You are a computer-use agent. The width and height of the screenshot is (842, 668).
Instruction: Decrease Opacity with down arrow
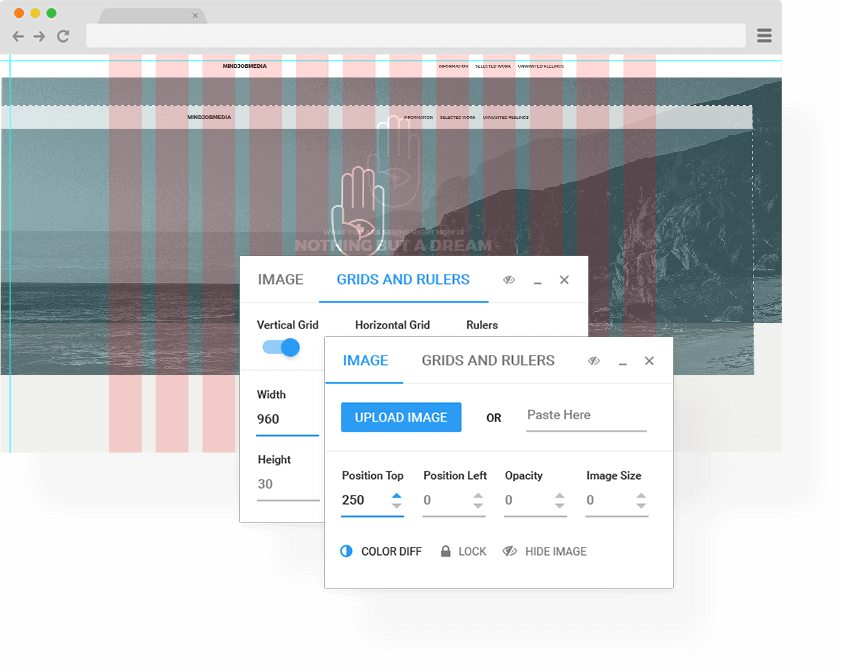pyautogui.click(x=560, y=506)
